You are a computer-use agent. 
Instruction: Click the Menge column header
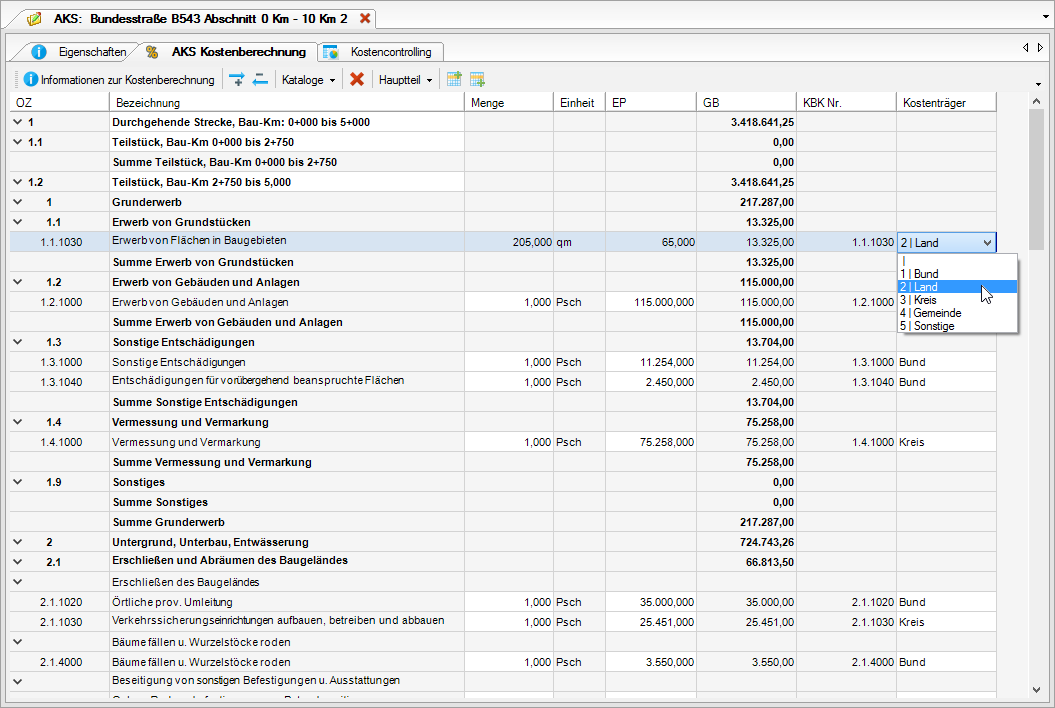pyautogui.click(x=509, y=103)
